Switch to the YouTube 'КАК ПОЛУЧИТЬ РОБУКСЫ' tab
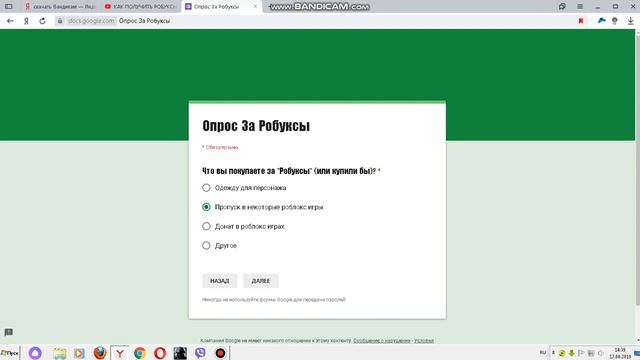The height and width of the screenshot is (360, 640). tap(140, 7)
